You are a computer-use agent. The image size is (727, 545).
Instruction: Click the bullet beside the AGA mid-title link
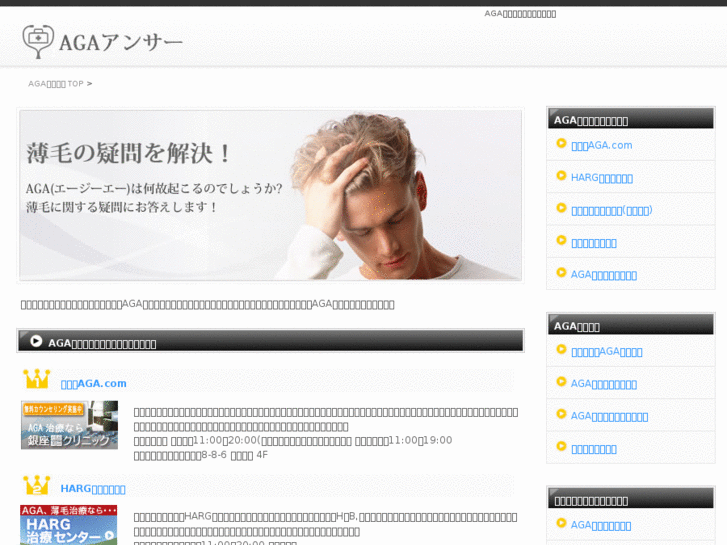click(561, 349)
